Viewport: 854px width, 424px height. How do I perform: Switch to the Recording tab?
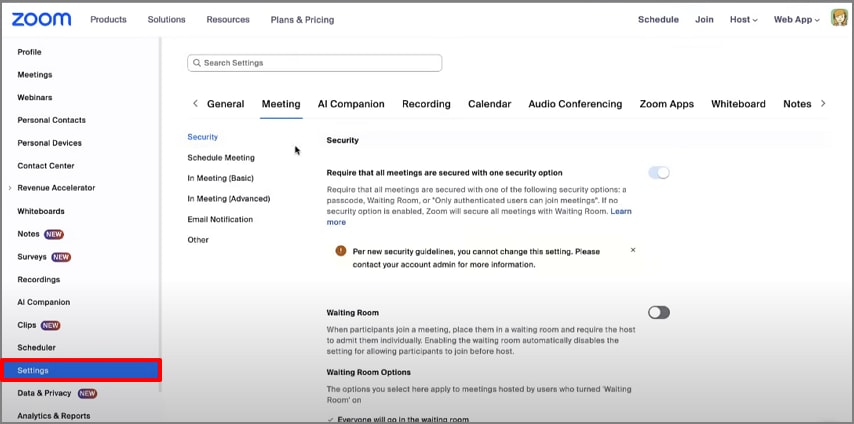426,104
